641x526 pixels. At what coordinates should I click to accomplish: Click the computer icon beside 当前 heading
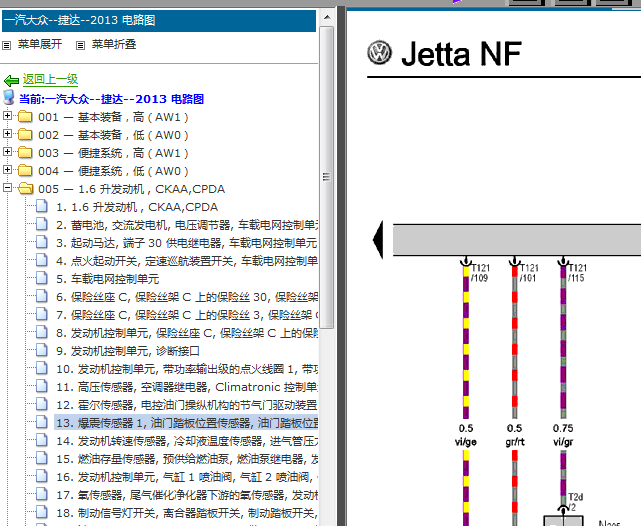[9, 98]
